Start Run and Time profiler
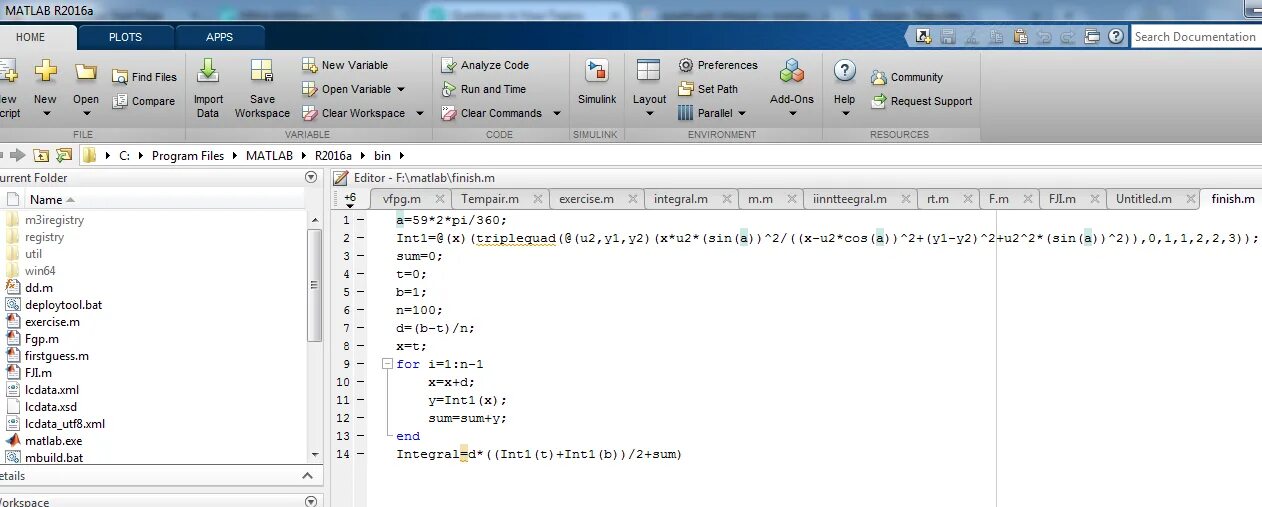Screen dimensions: 1262x507 (483, 89)
